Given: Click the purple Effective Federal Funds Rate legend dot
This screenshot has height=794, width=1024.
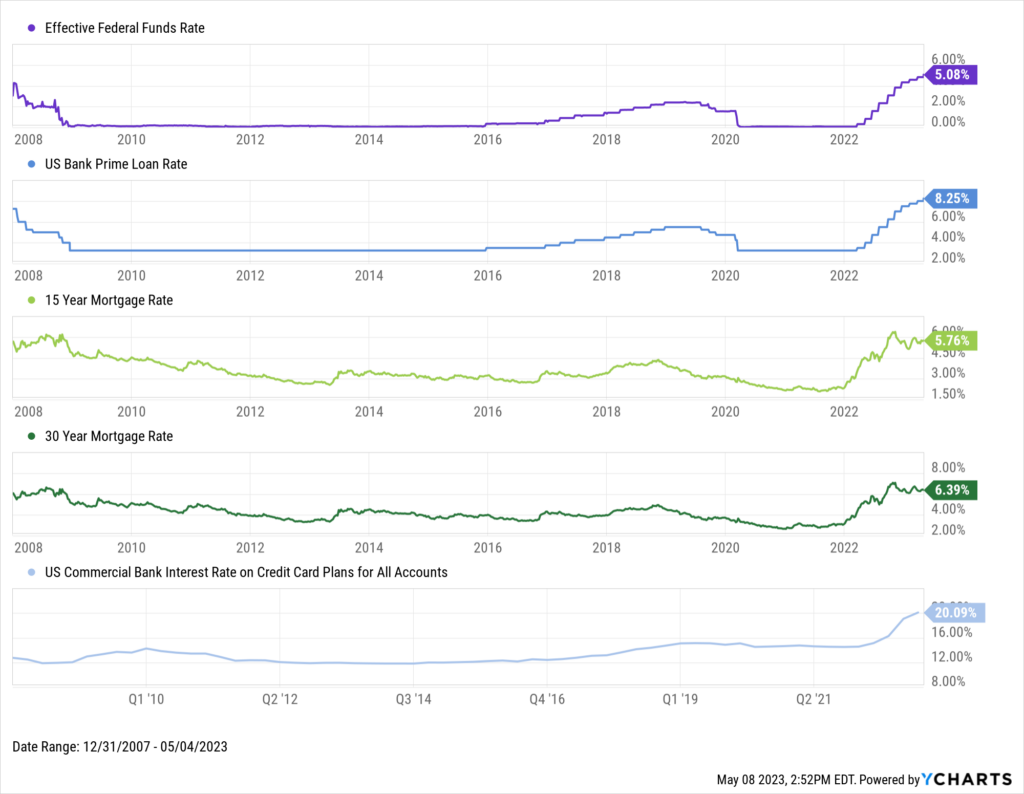Looking at the screenshot, I should click(x=29, y=28).
